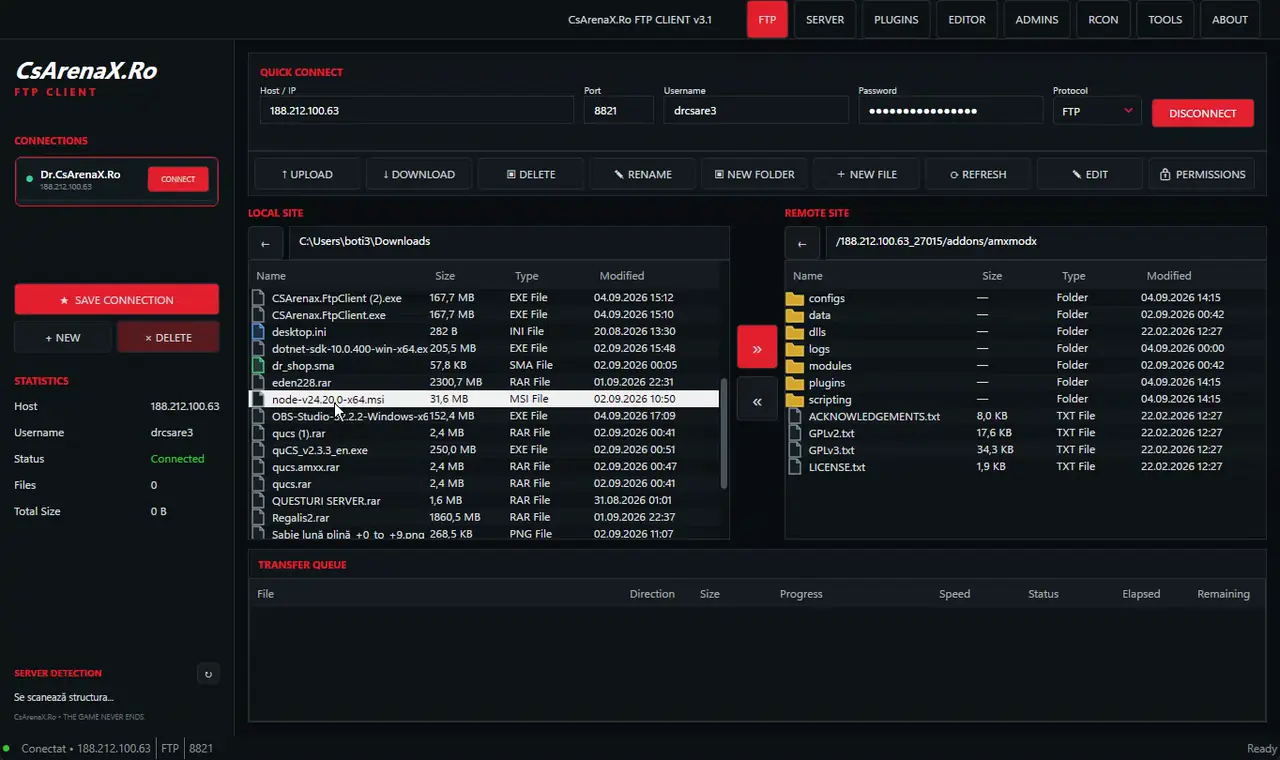Click the desktop.ini file icon
This screenshot has width=1280, height=760.
point(259,331)
